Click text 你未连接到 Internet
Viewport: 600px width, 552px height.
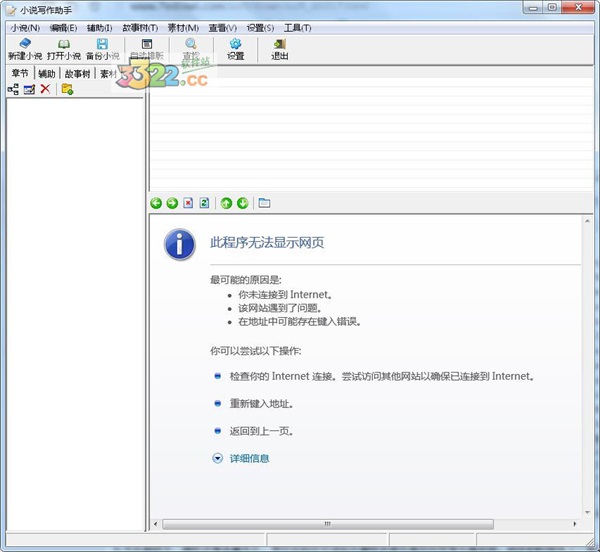coord(285,295)
